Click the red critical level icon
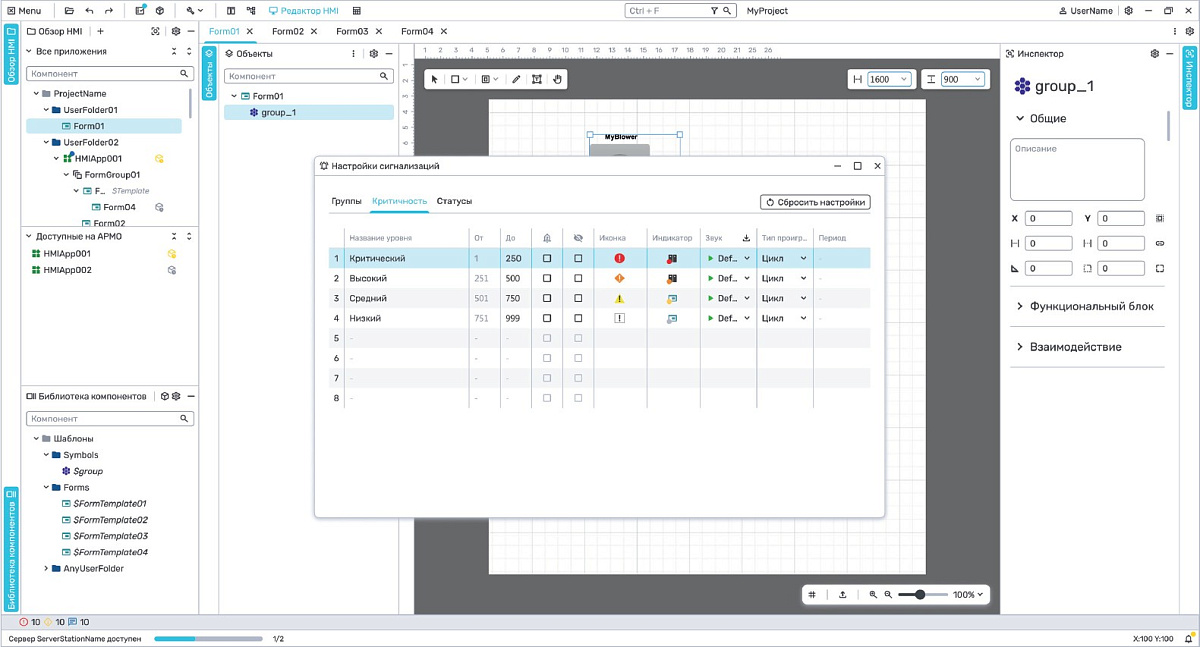 [x=620, y=258]
